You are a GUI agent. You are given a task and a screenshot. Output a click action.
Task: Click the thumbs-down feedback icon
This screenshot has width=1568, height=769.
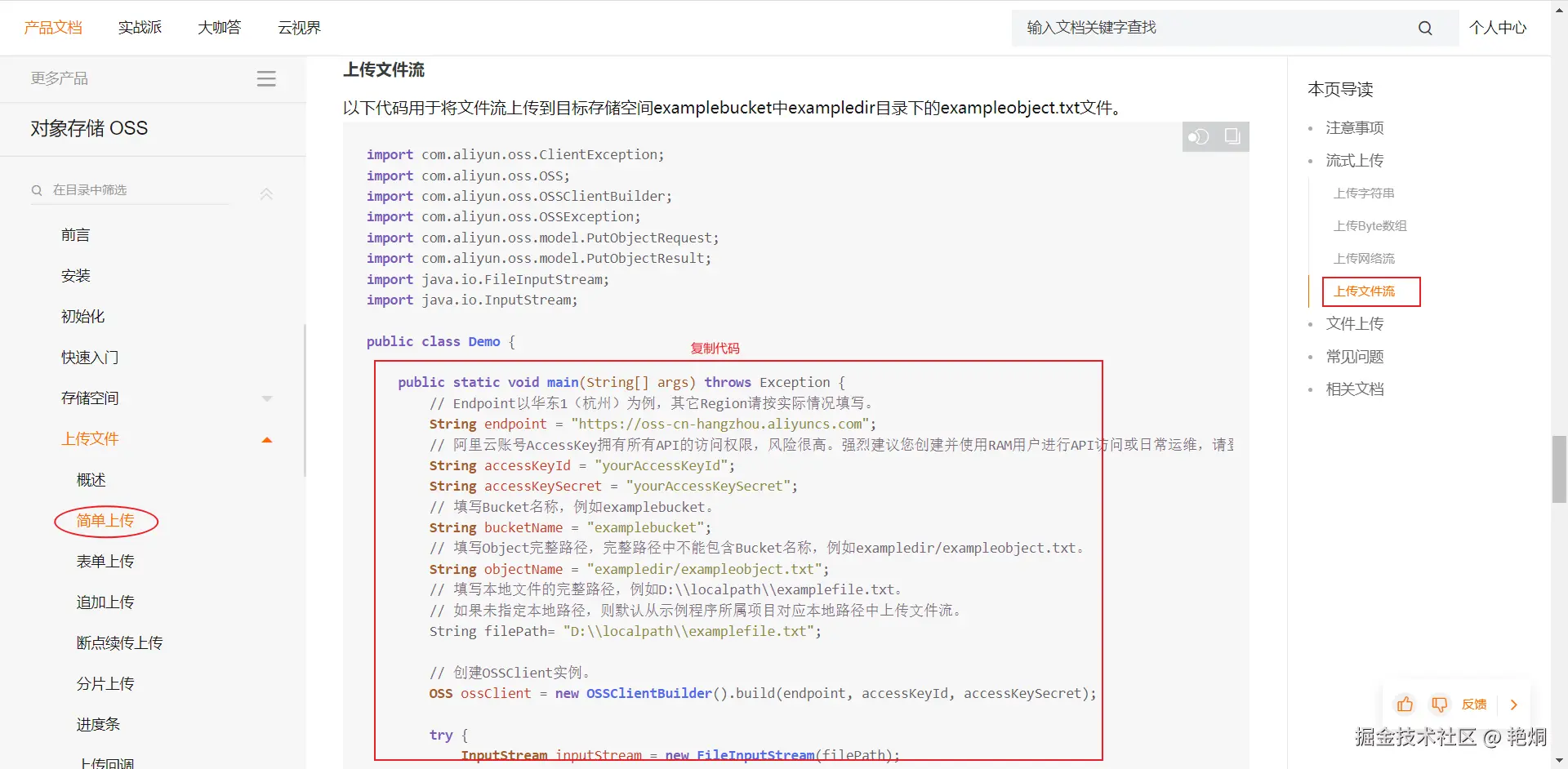coord(1439,705)
